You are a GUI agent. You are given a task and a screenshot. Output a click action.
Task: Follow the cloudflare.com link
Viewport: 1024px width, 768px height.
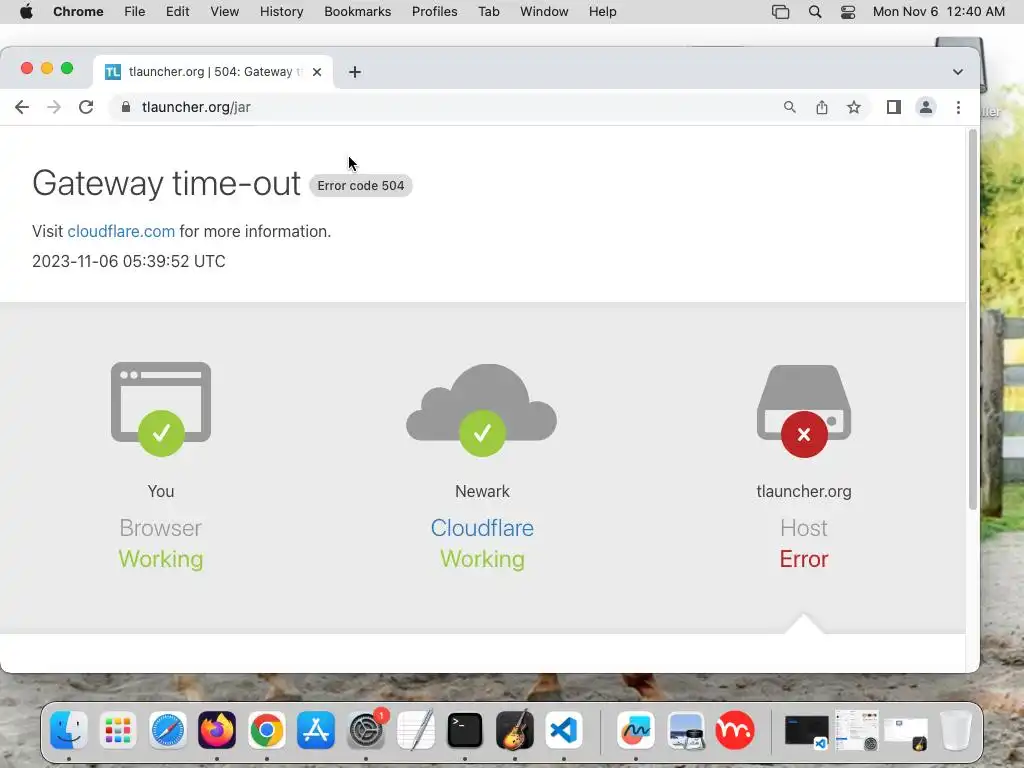[x=121, y=231]
